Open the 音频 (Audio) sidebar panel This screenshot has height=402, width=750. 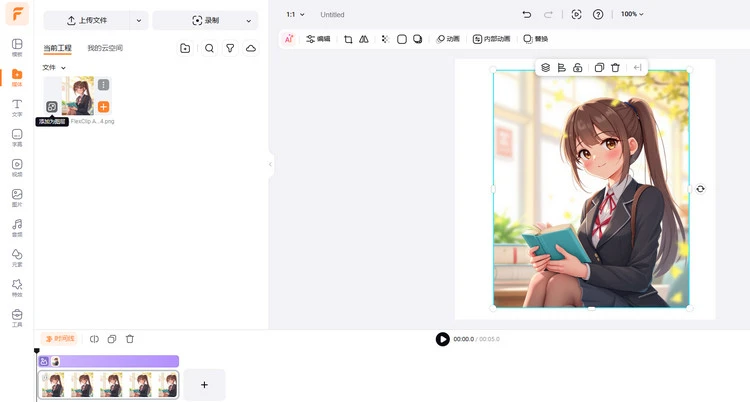point(17,227)
